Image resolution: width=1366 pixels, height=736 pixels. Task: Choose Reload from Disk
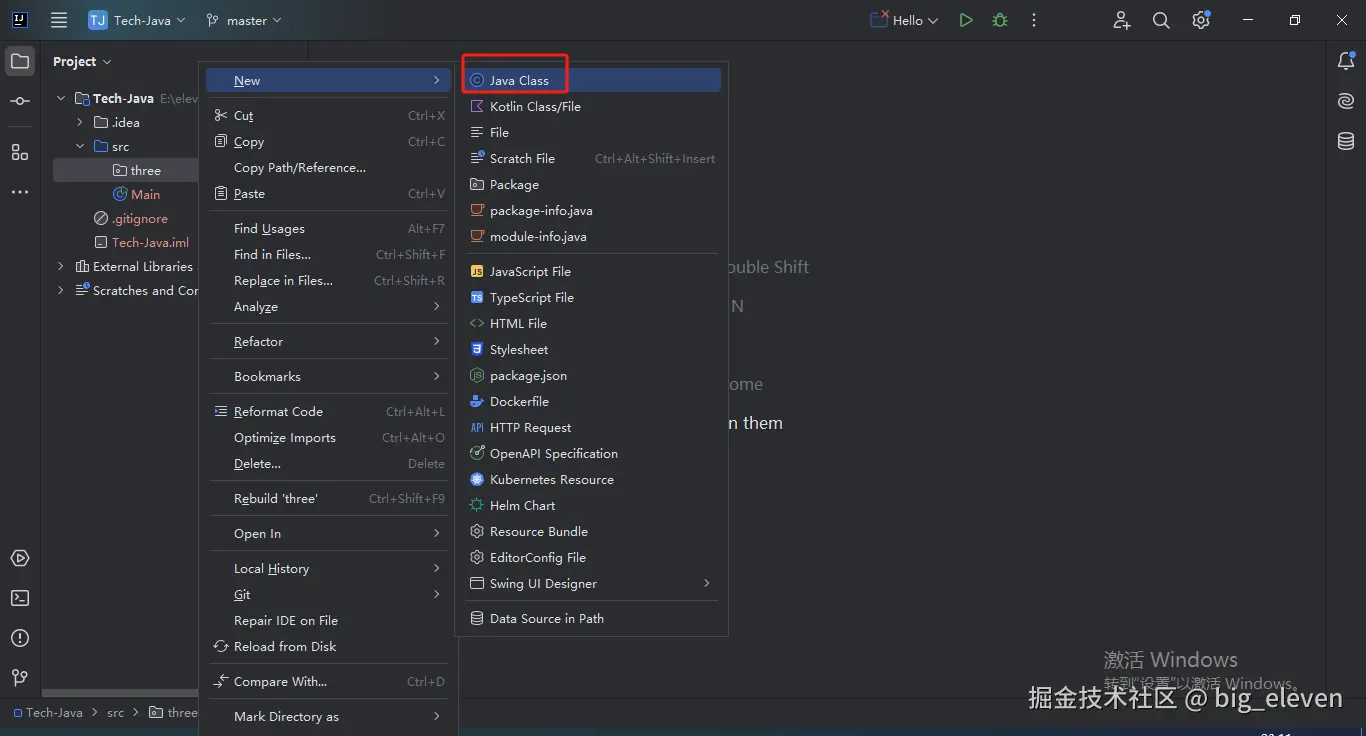pyautogui.click(x=329, y=646)
